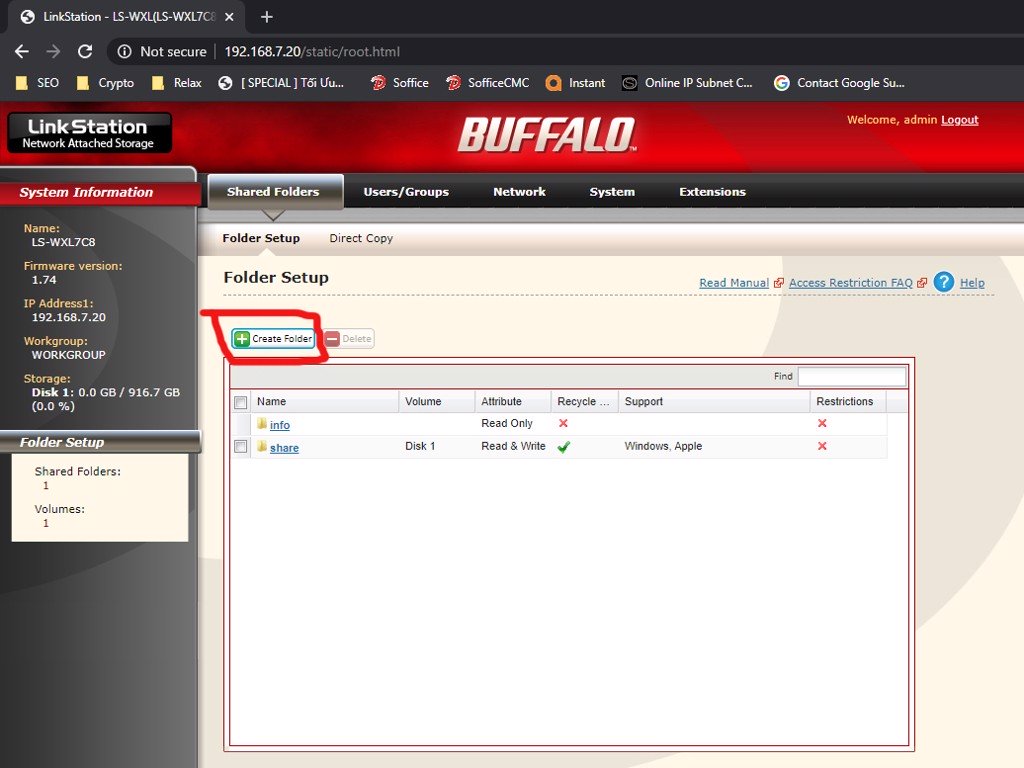This screenshot has height=768, width=1024.
Task: Click the LinkStation logo
Action: point(89,133)
